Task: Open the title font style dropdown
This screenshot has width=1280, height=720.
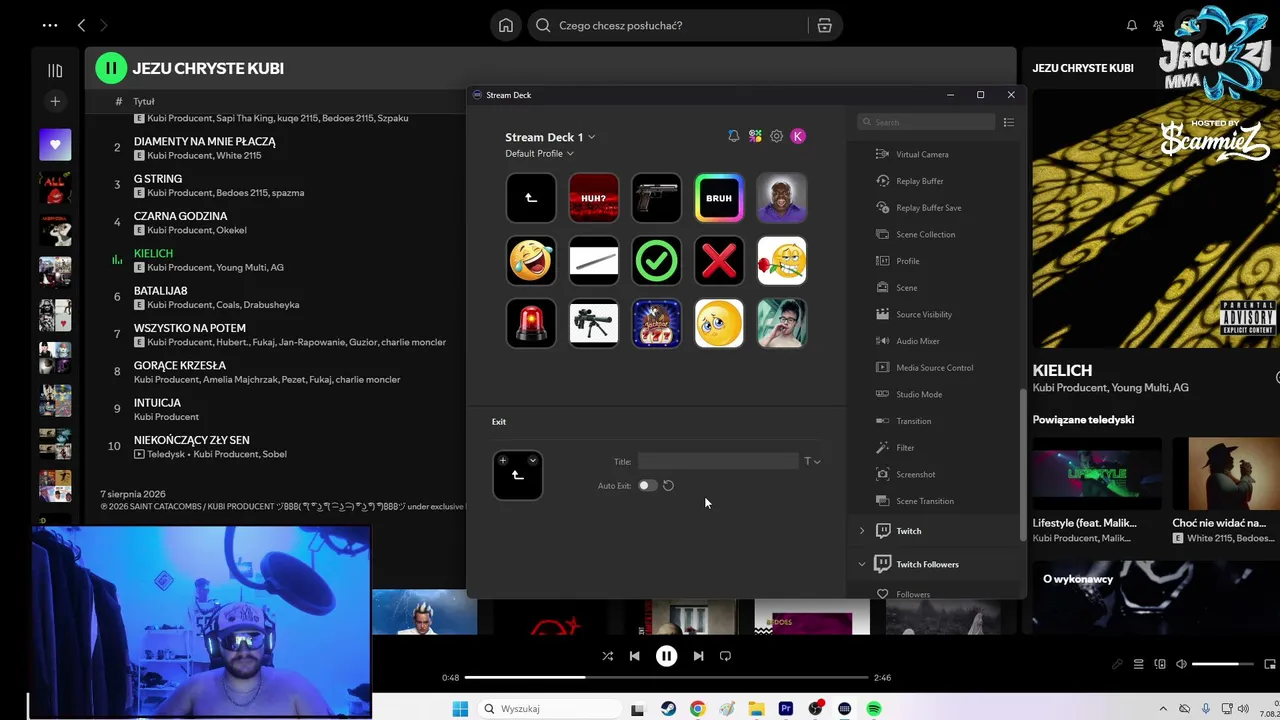Action: coord(812,461)
